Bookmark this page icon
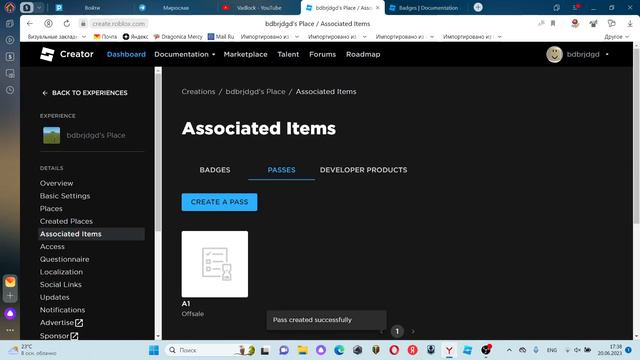This screenshot has height=360, width=640. pos(553,24)
